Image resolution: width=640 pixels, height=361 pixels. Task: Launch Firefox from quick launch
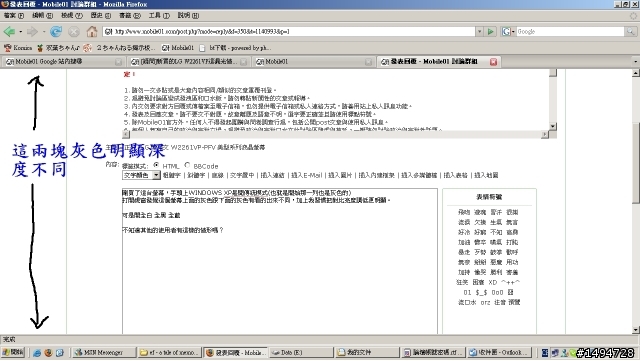48,352
